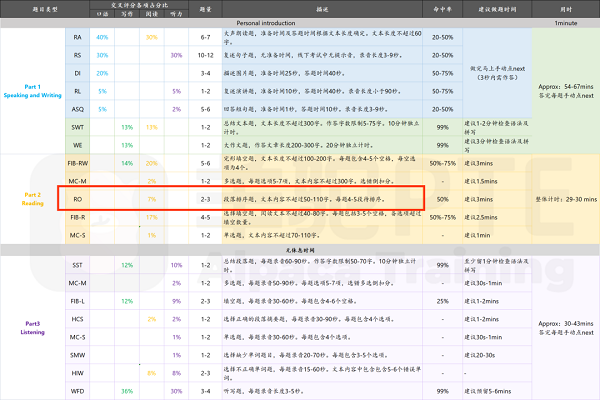Click the 'Part3 Listening' section label
Image resolution: width=600 pixels, height=400 pixels.
click(x=33, y=328)
